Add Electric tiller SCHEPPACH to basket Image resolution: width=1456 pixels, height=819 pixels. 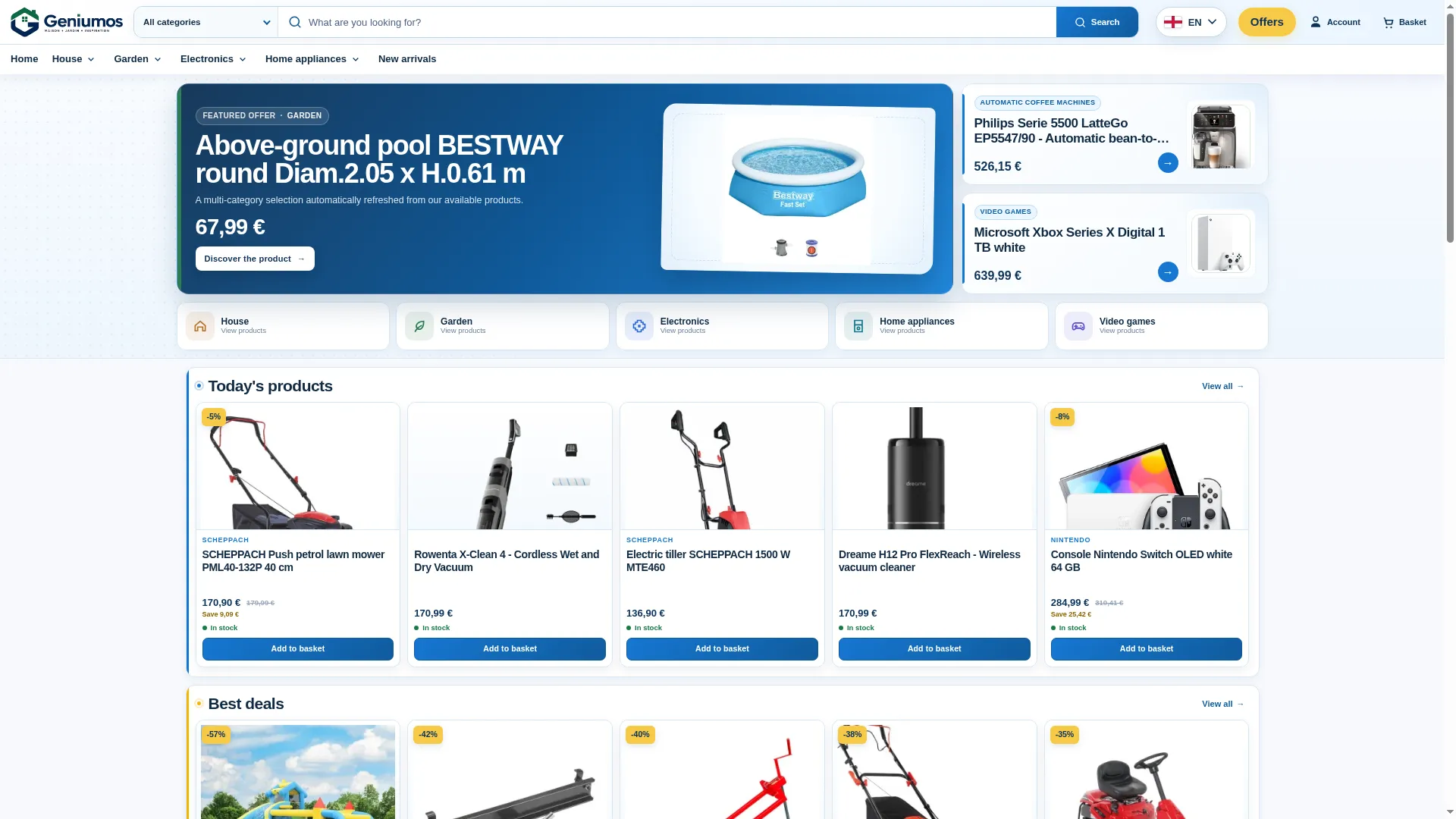722,649
